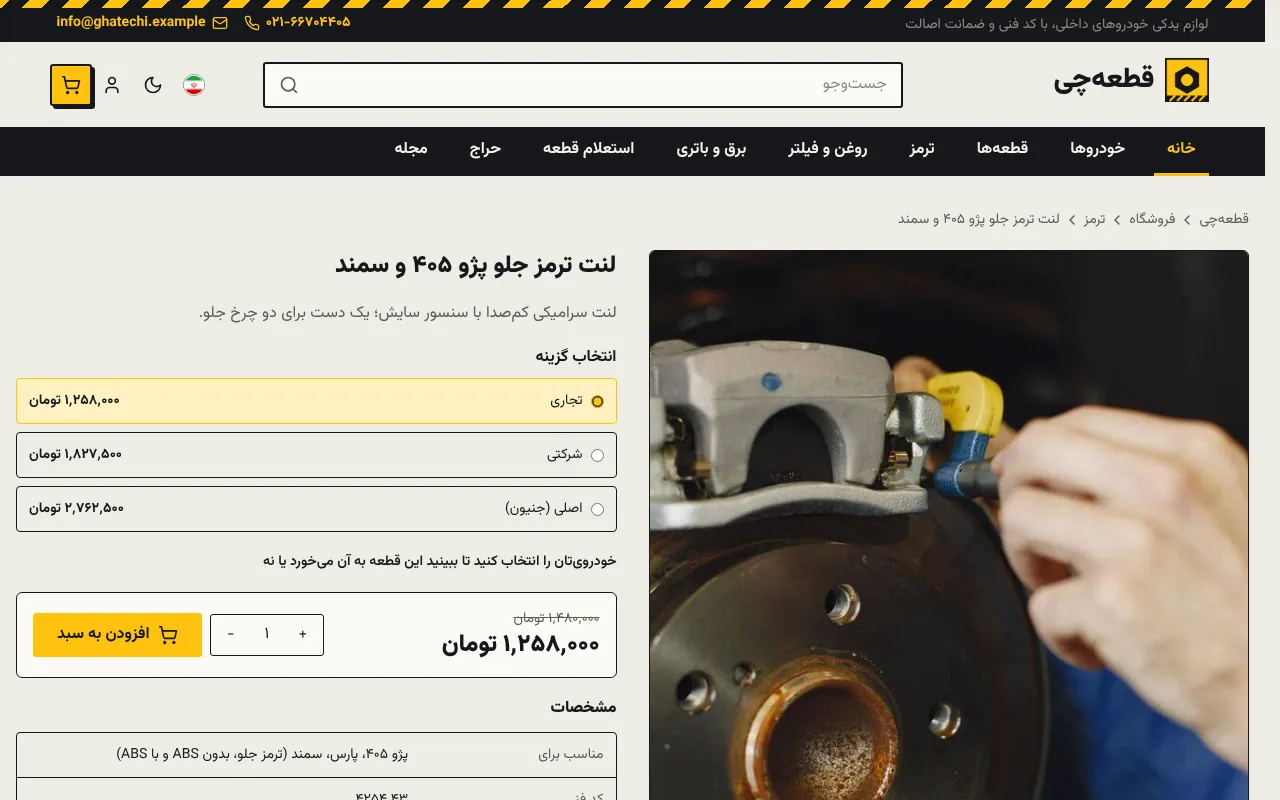The image size is (1280, 800).
Task: Open the مجله menu item
Action: pyautogui.click(x=411, y=149)
